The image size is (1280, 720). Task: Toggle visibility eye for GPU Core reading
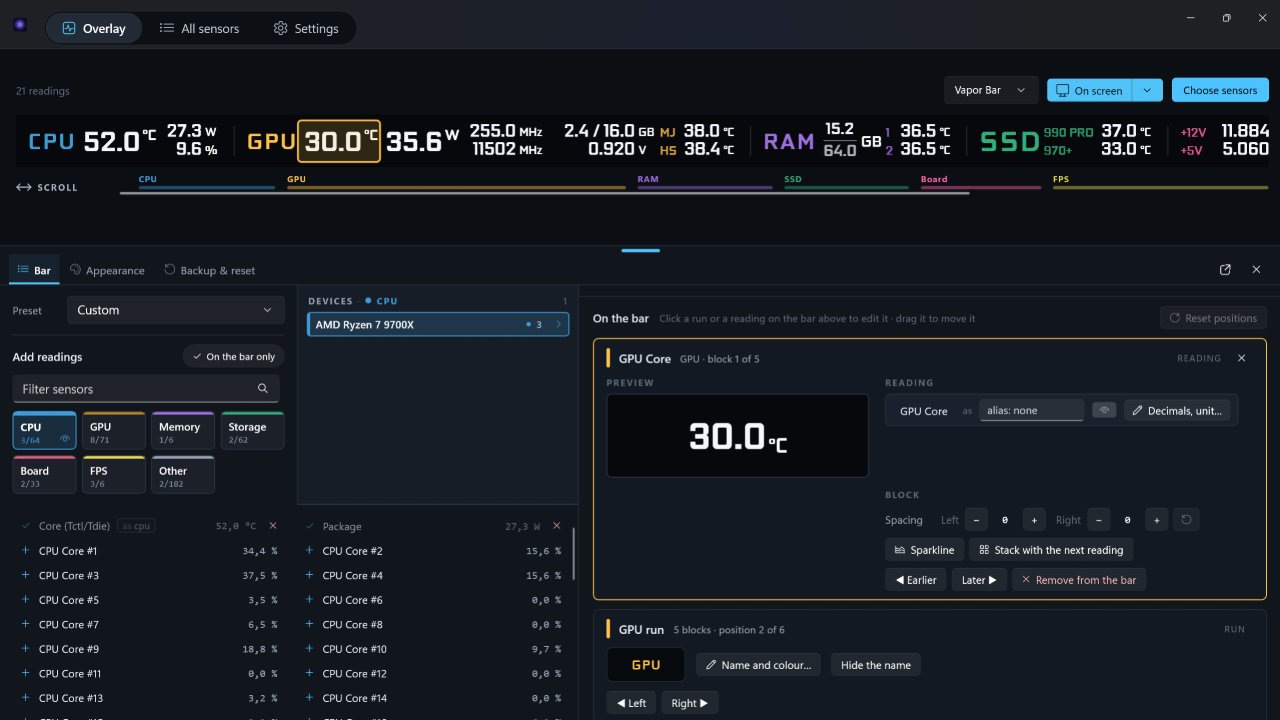coord(1104,410)
